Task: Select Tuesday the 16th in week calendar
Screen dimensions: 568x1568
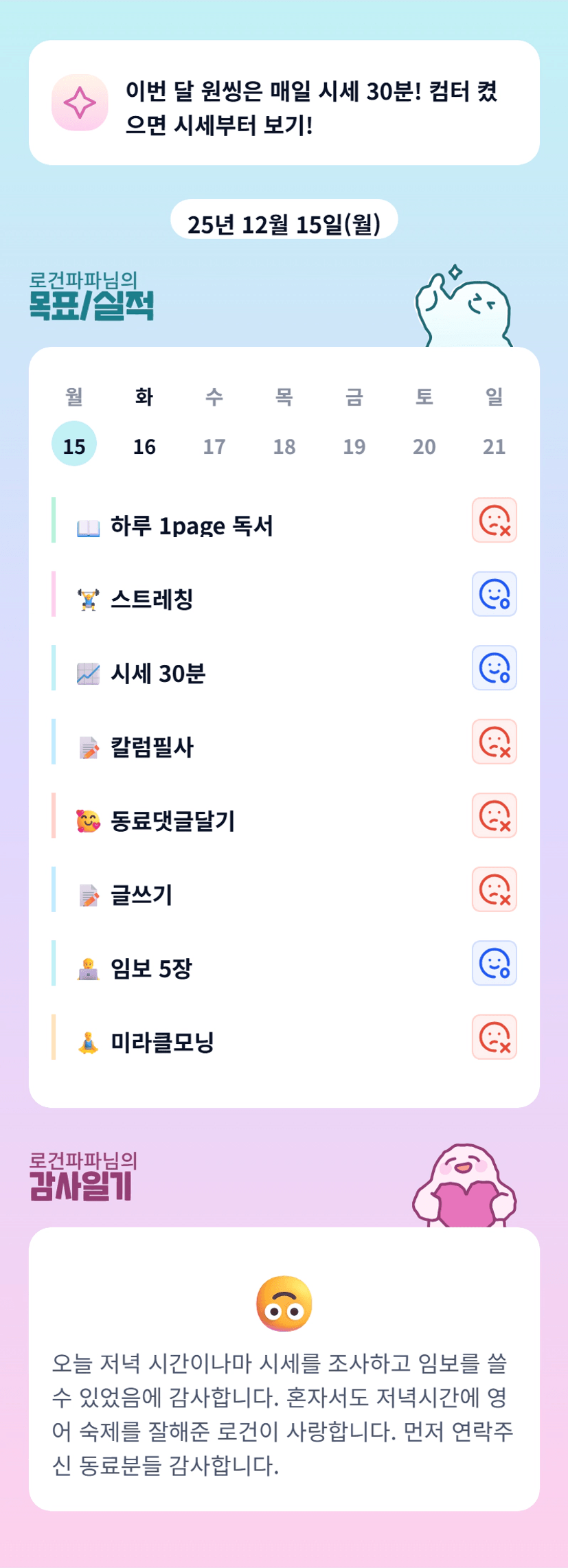Action: (144, 446)
